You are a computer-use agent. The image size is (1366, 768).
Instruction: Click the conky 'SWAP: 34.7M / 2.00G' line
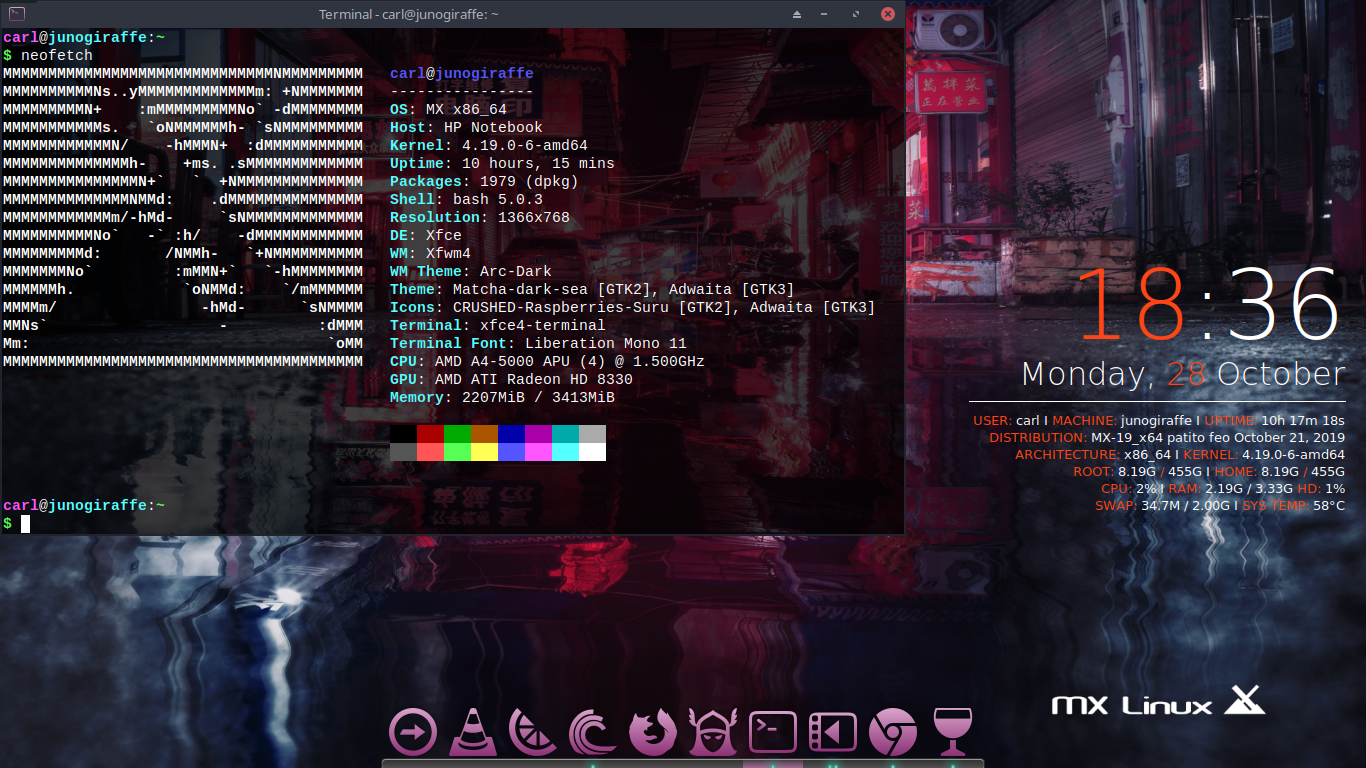click(1222, 506)
